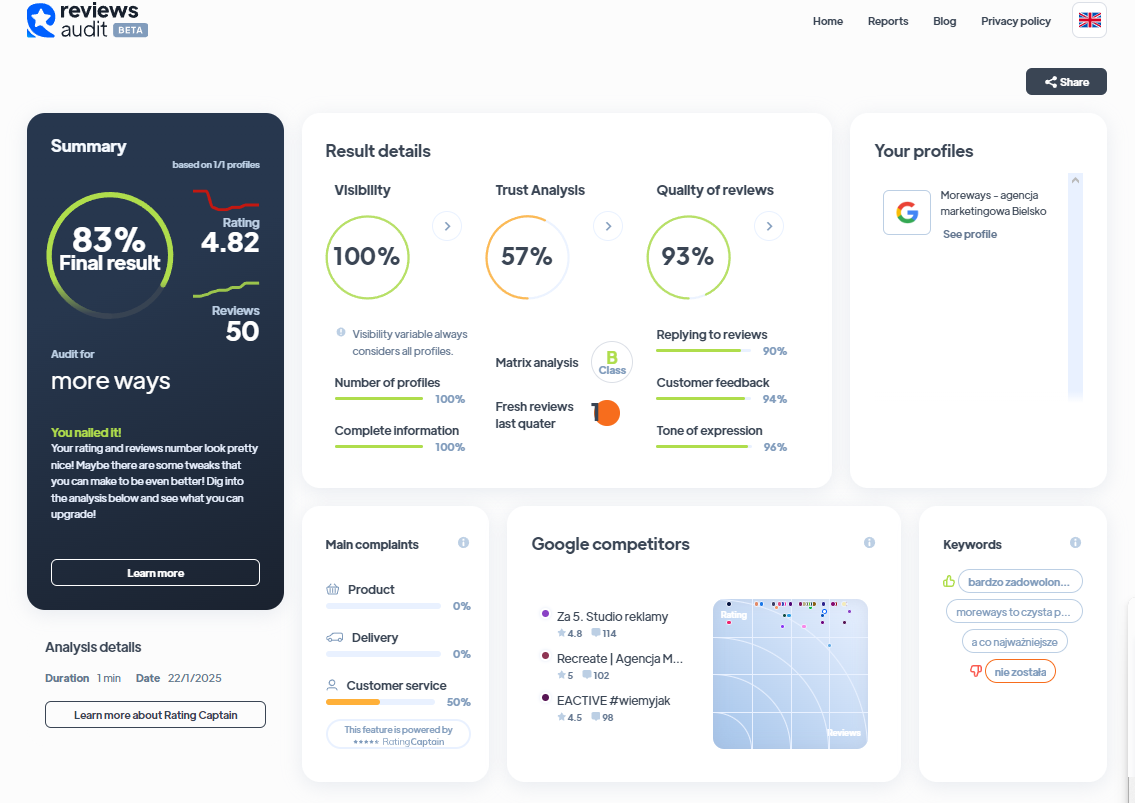Click the Complete information label
1135x803 pixels.
397,431
